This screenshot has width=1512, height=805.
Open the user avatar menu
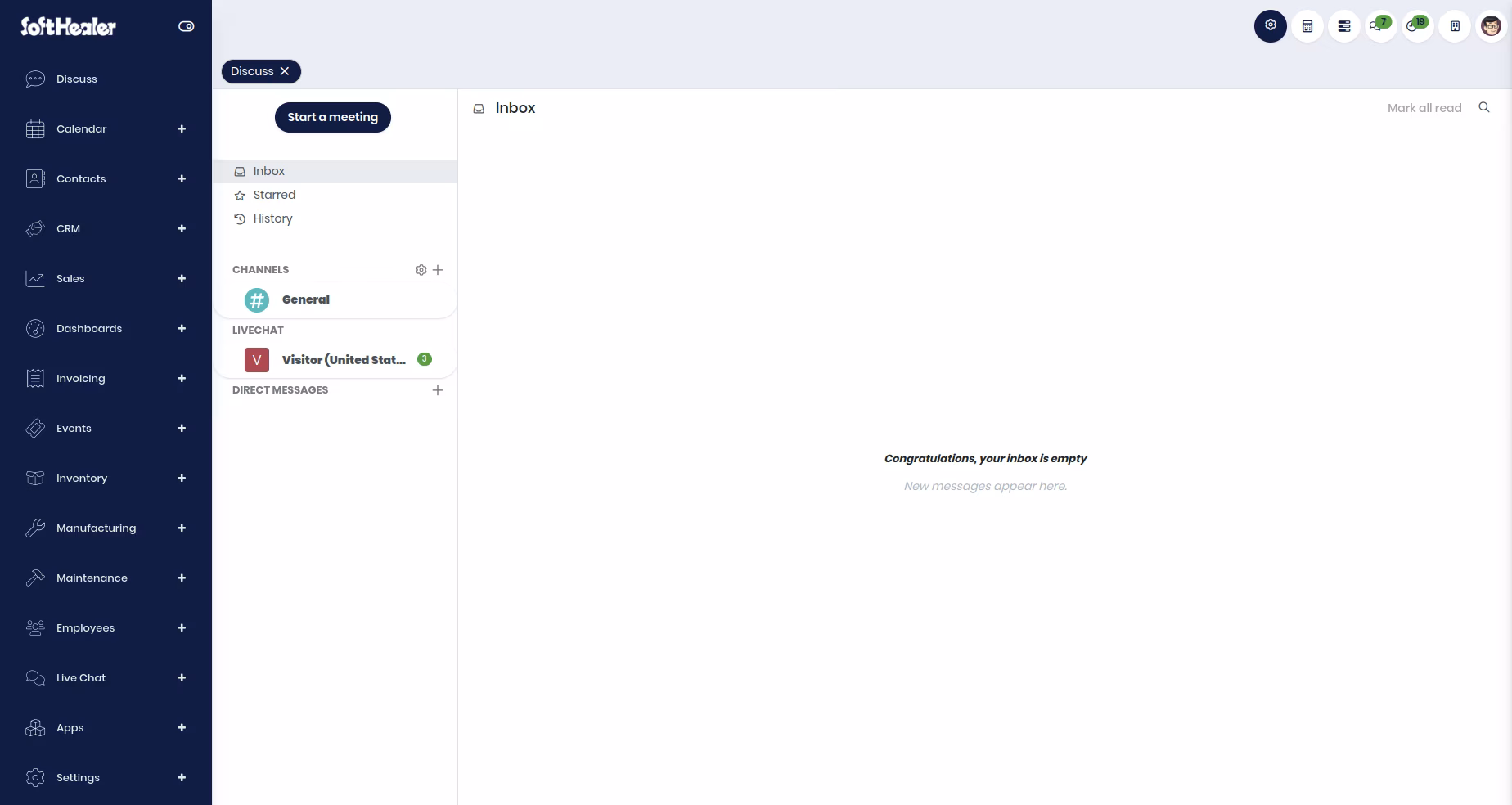coord(1492,26)
